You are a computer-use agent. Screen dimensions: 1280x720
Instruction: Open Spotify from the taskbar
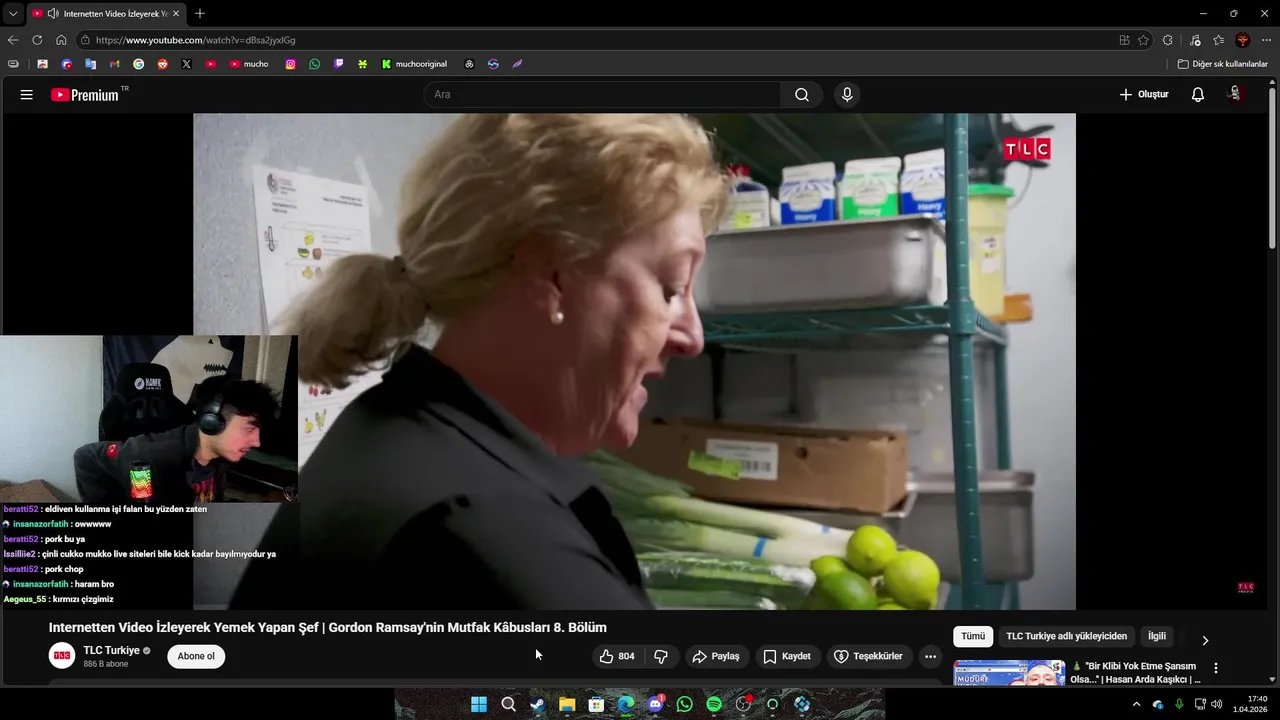[714, 704]
